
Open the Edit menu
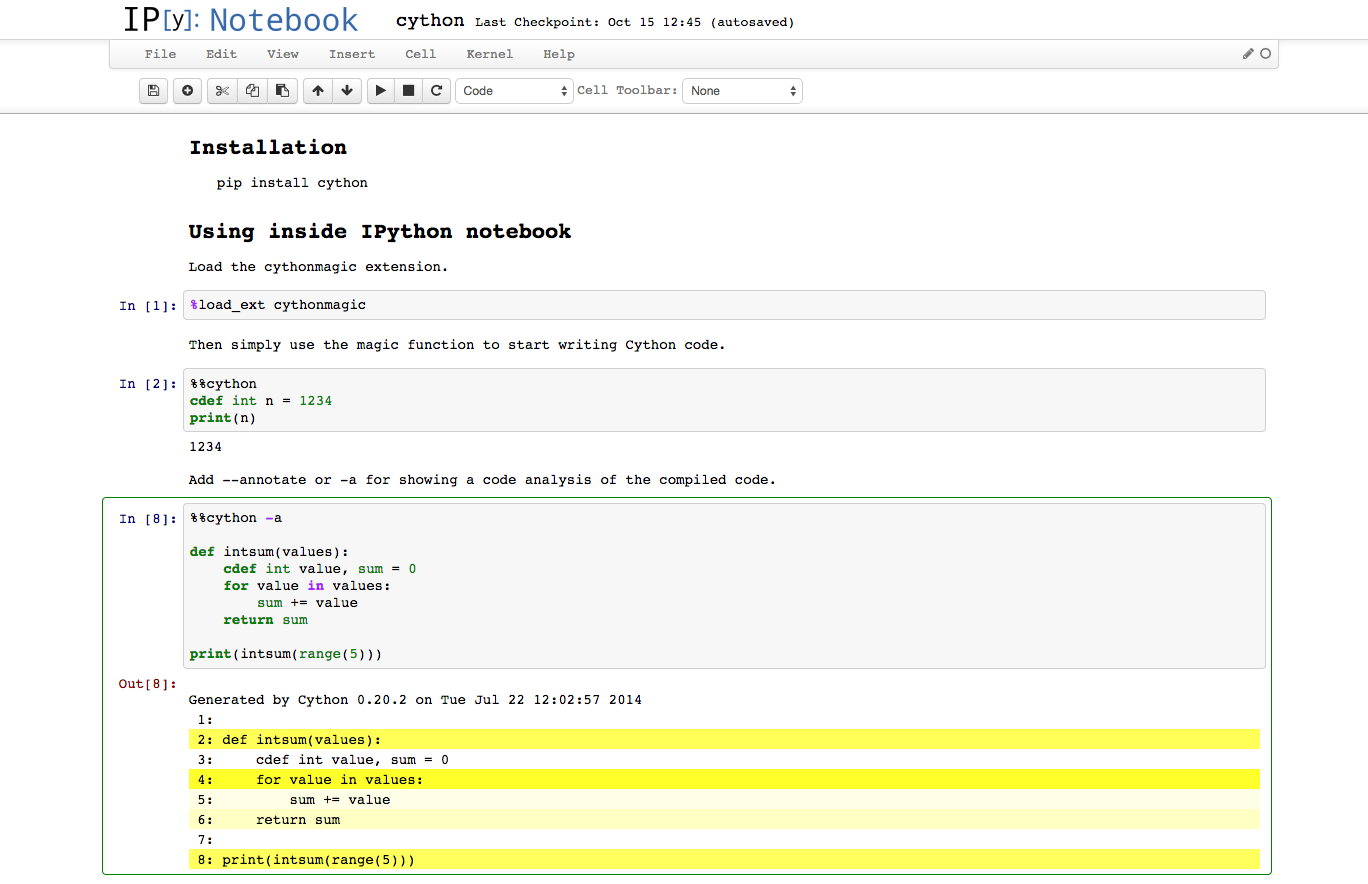(x=221, y=54)
